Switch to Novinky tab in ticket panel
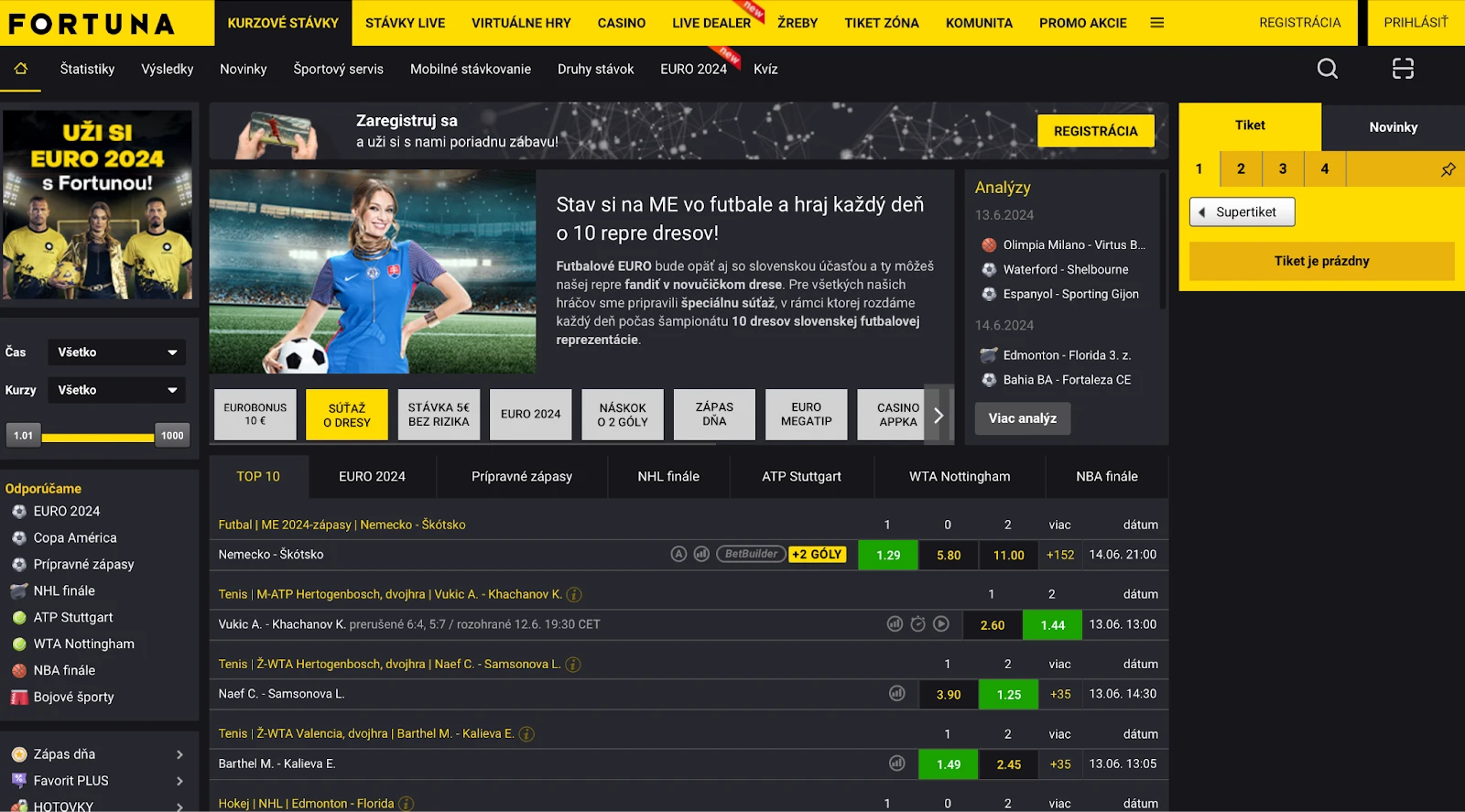The image size is (1465, 812). (1392, 127)
